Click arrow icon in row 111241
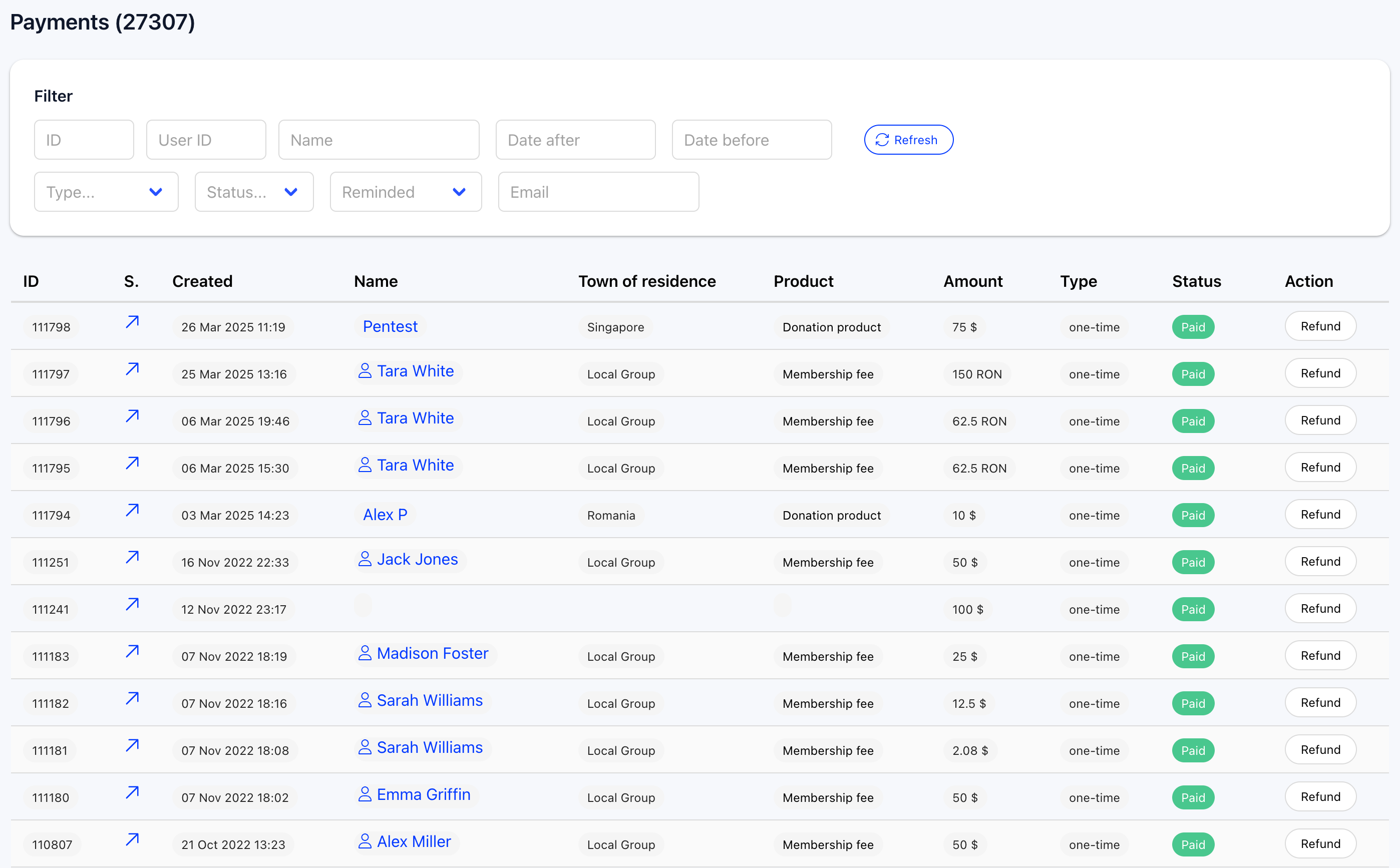 (132, 605)
